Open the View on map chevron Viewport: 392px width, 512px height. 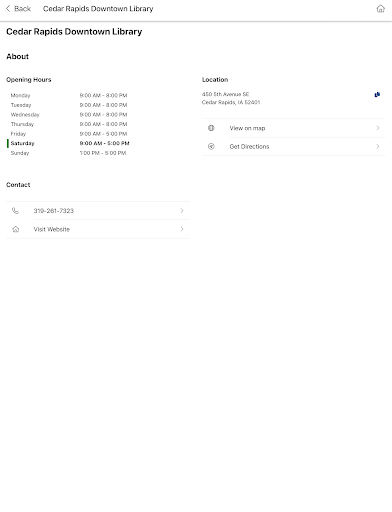click(x=378, y=128)
